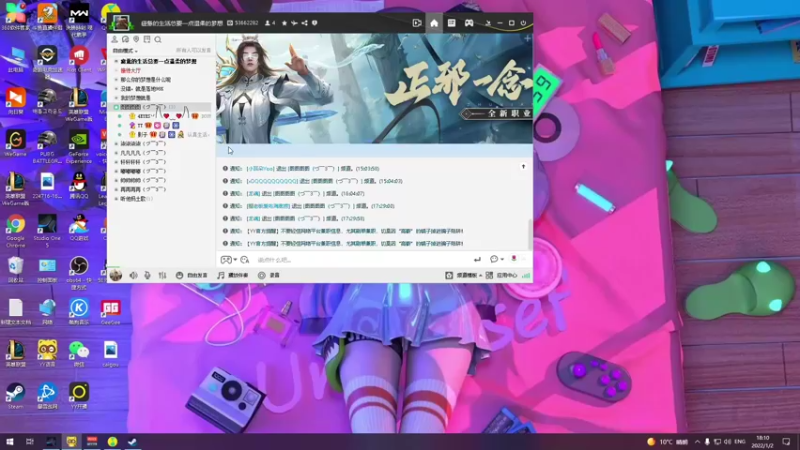This screenshot has height=450, width=800.
Task: Open the audio mixer sliders icon
Action: [x=162, y=276]
